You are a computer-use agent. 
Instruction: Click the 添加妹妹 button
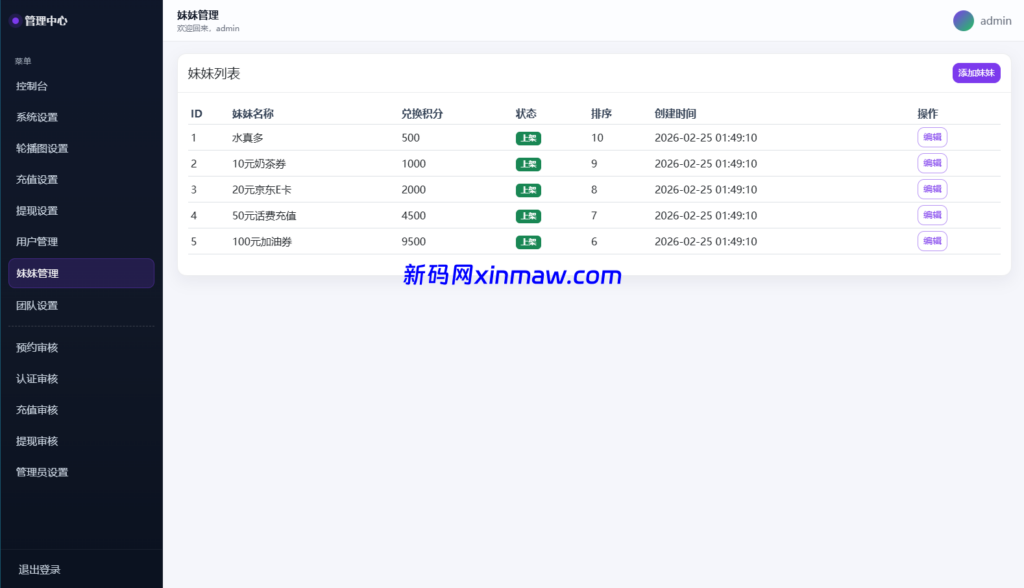coord(976,73)
